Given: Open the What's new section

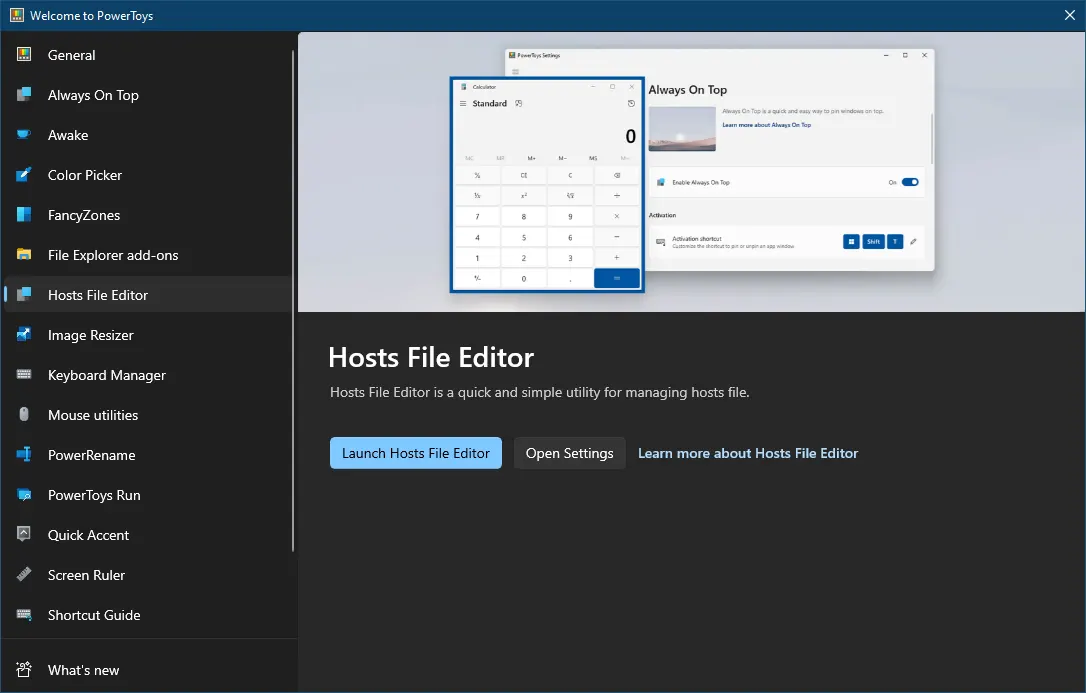Looking at the screenshot, I should click(148, 669).
